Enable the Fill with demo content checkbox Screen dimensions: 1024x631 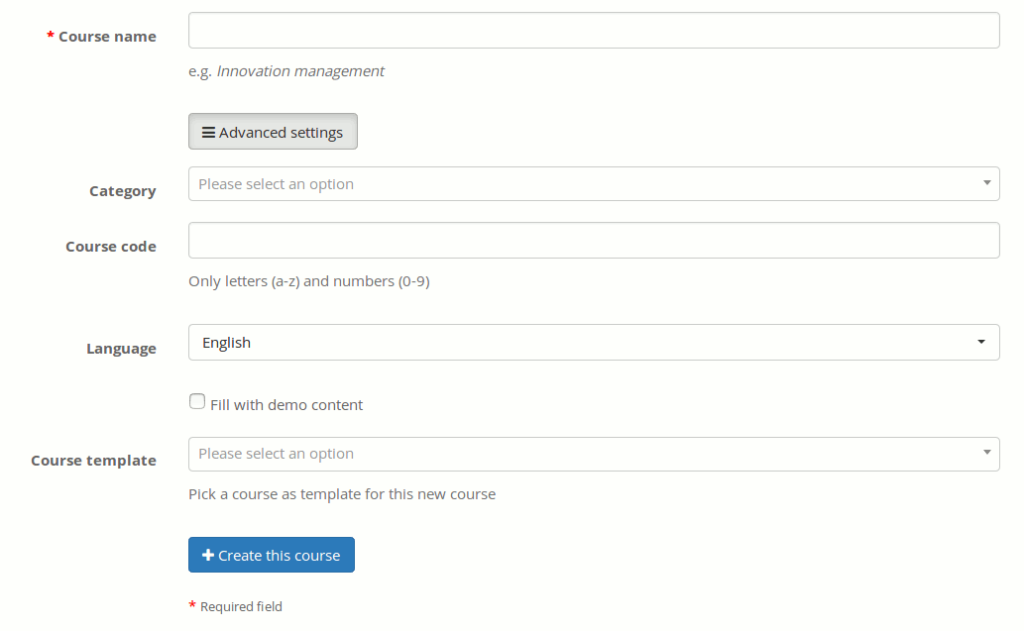coord(197,400)
